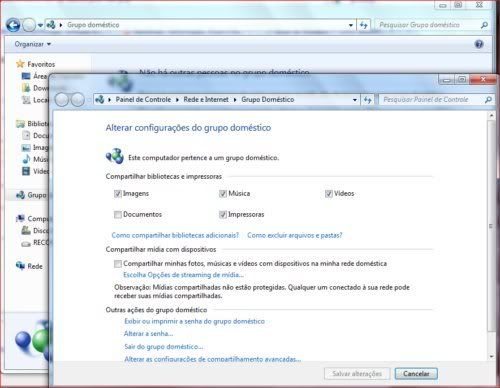Open Como excluir arquivos e pastas link
500x388 pixels.
295,235
